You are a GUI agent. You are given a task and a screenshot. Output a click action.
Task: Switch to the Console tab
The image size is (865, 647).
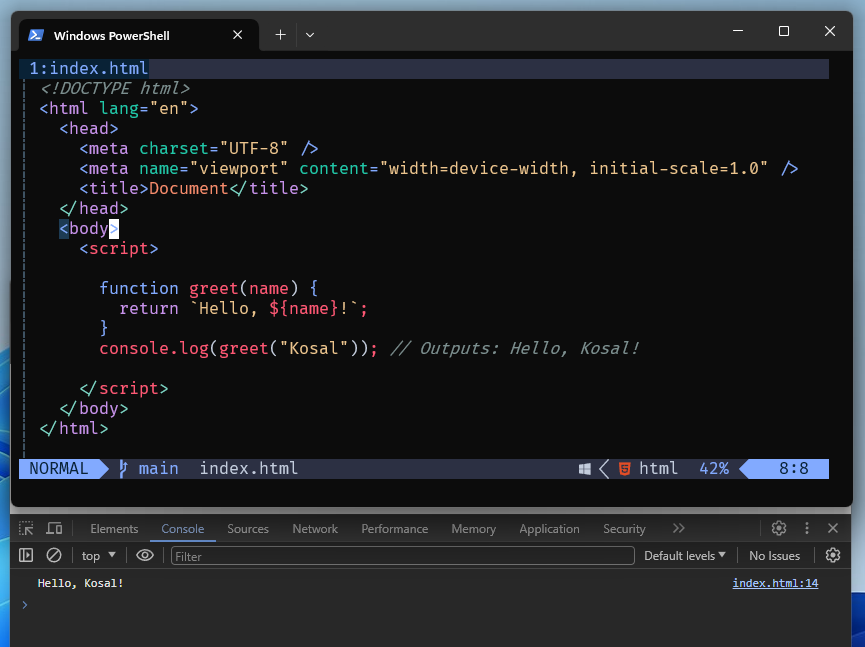183,529
